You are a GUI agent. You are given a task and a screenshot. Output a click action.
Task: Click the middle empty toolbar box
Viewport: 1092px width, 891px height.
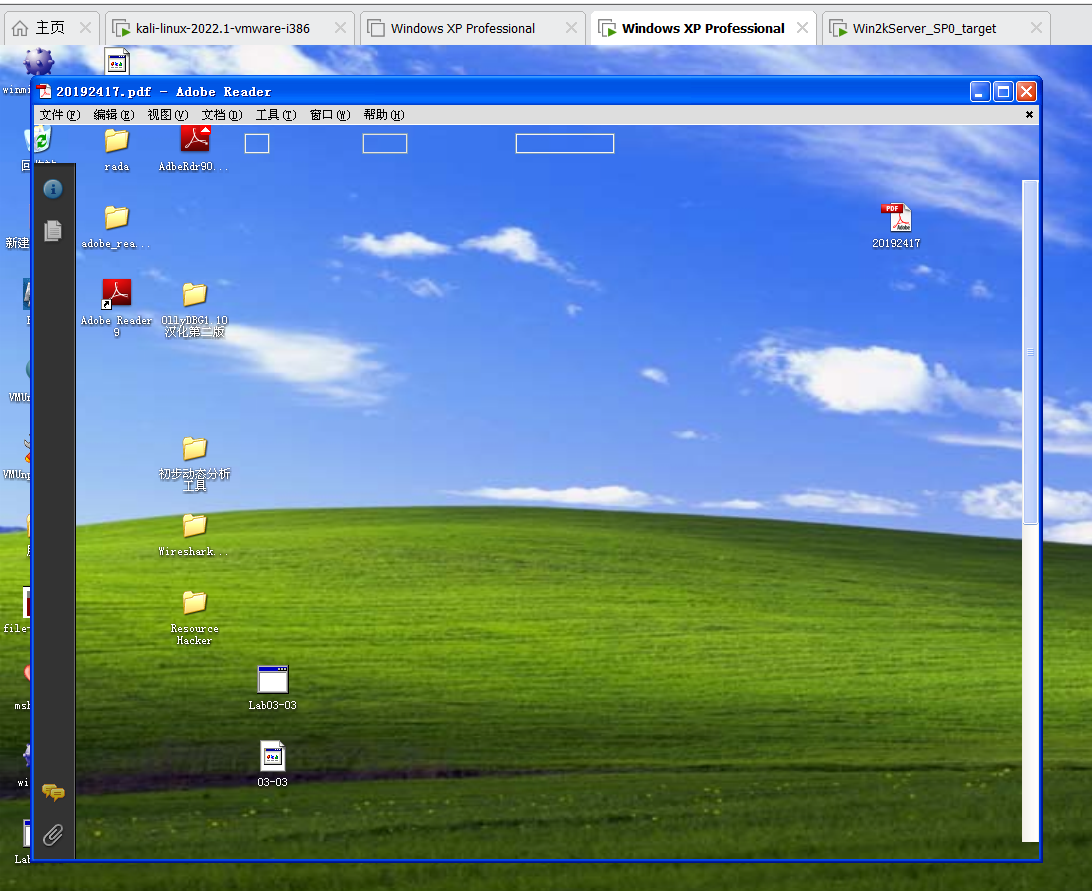point(385,144)
